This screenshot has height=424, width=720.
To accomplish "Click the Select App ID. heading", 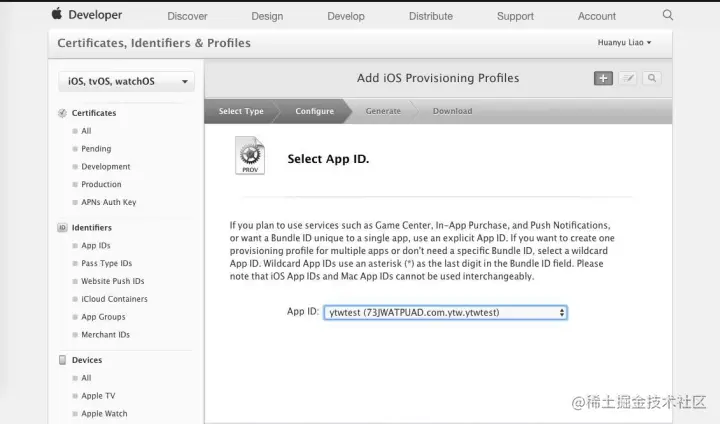I will click(x=328, y=159).
